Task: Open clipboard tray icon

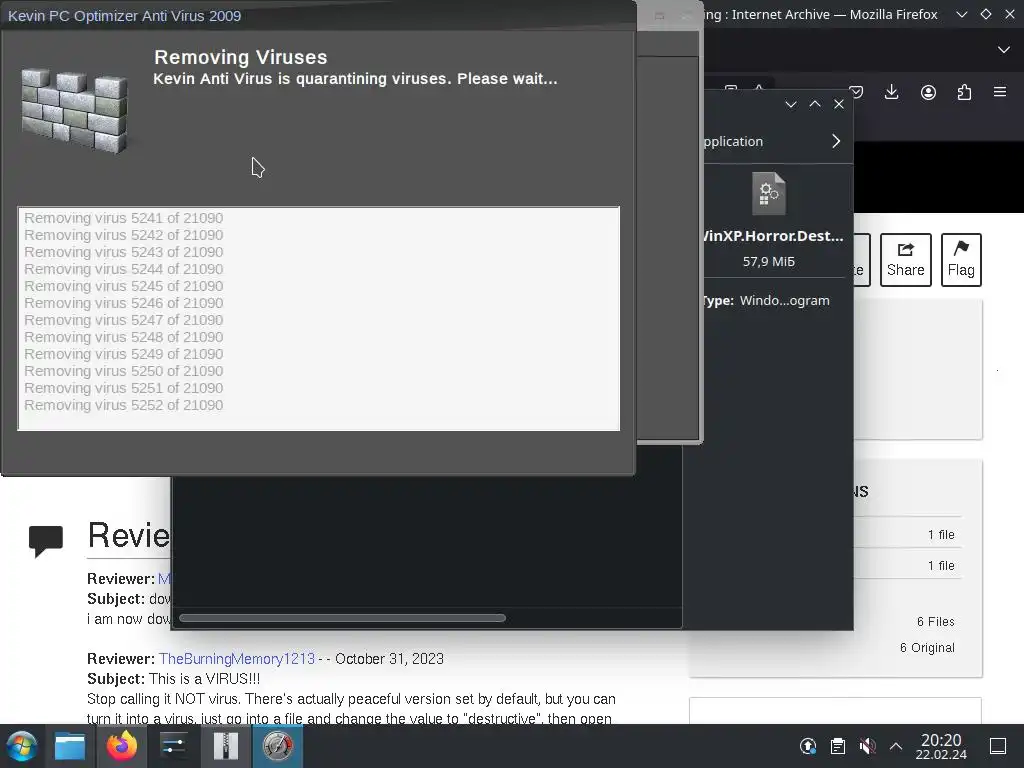Action: click(x=838, y=746)
